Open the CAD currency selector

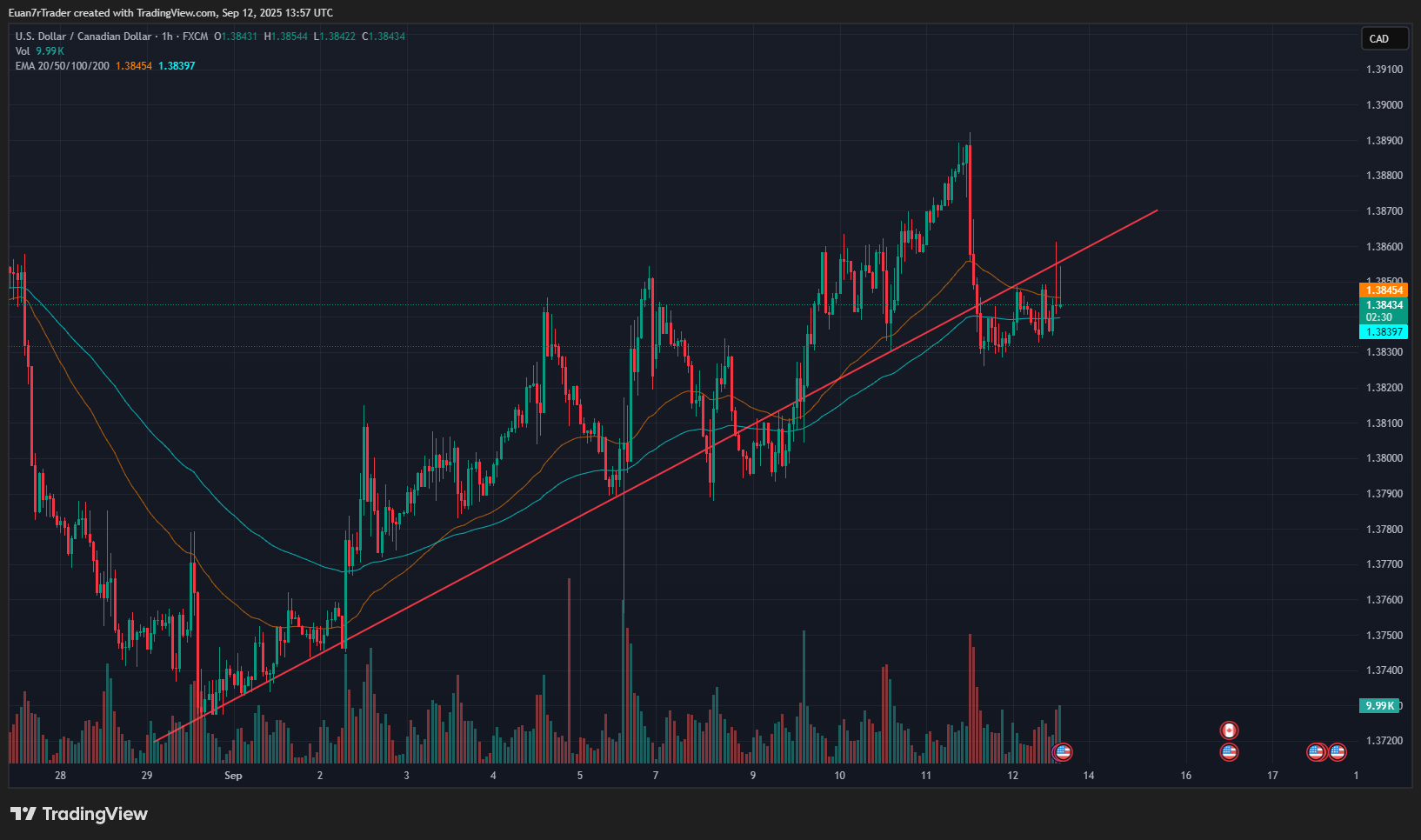pos(1384,38)
